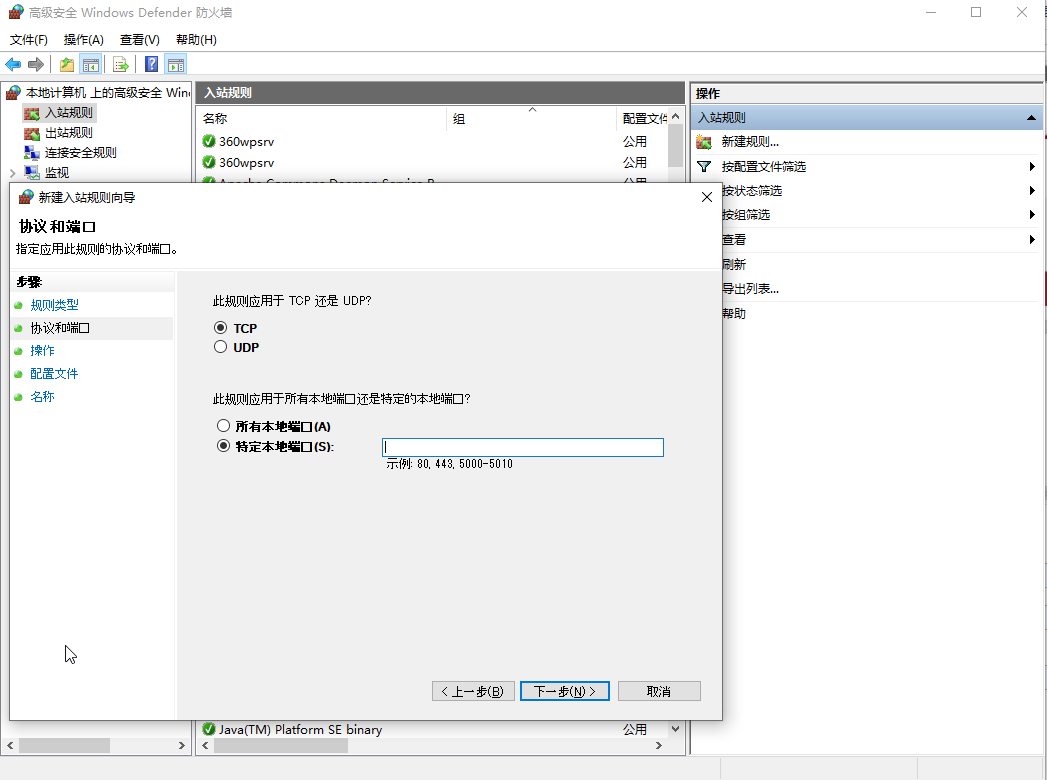Open the 按配置文件筛选 submenu arrow

coord(1032,166)
